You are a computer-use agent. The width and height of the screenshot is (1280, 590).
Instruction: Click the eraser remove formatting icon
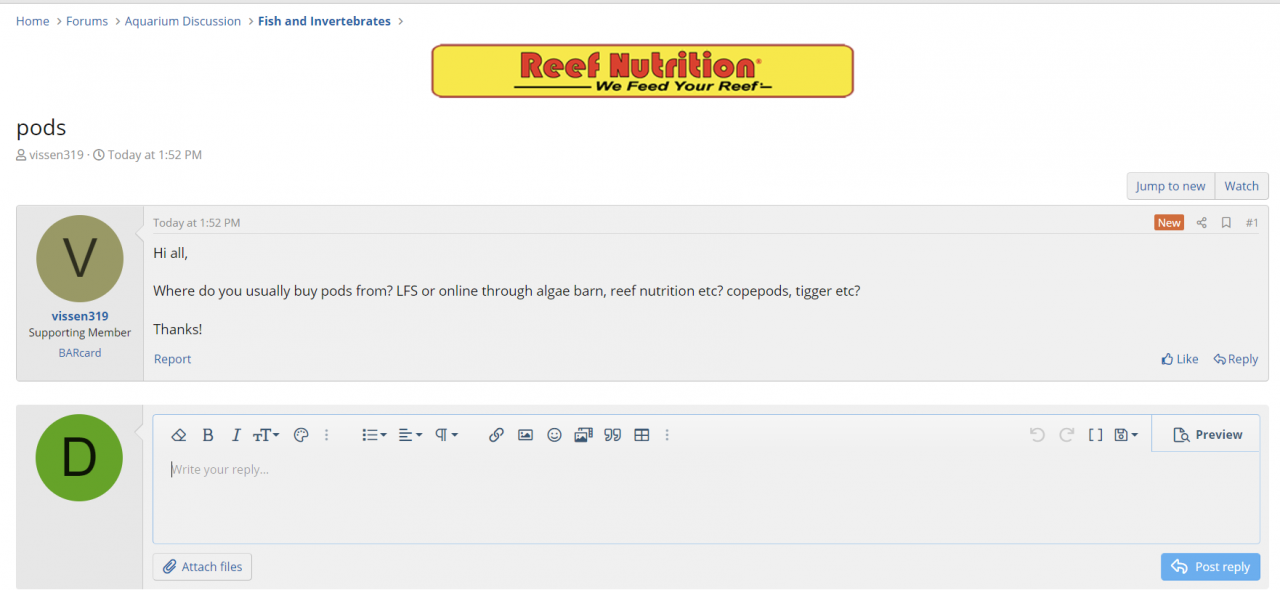point(179,435)
